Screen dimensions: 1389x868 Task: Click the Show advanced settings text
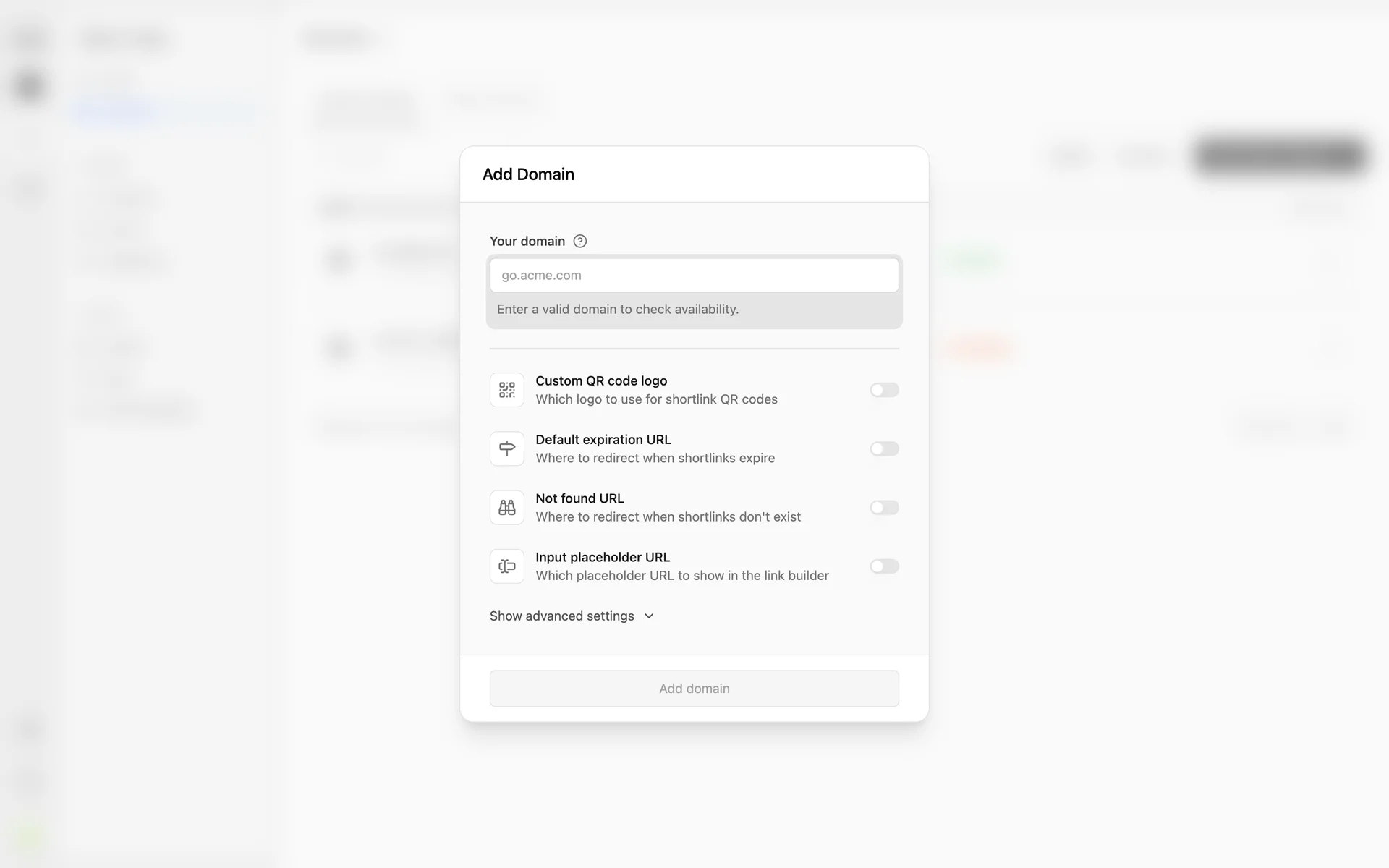coord(561,616)
